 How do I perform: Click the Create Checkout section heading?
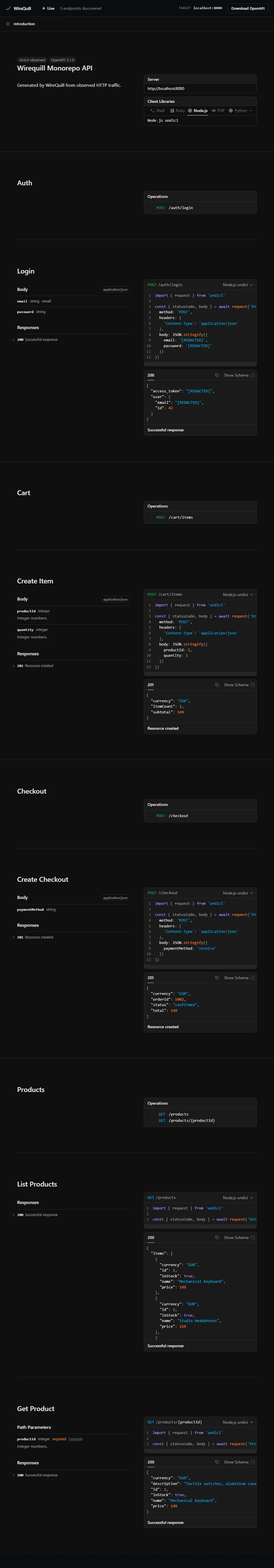click(43, 880)
